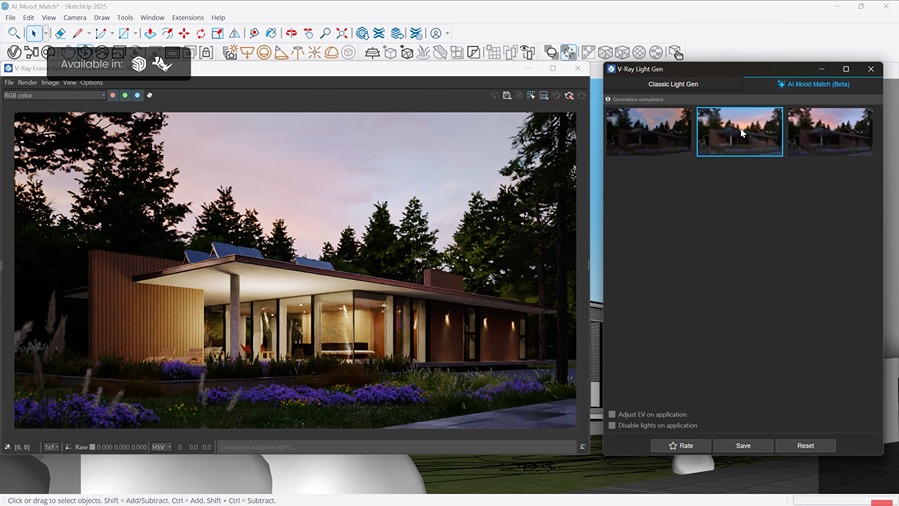The width and height of the screenshot is (899, 506).
Task: Switch to the Classic Light Gen tab
Action: 673,84
